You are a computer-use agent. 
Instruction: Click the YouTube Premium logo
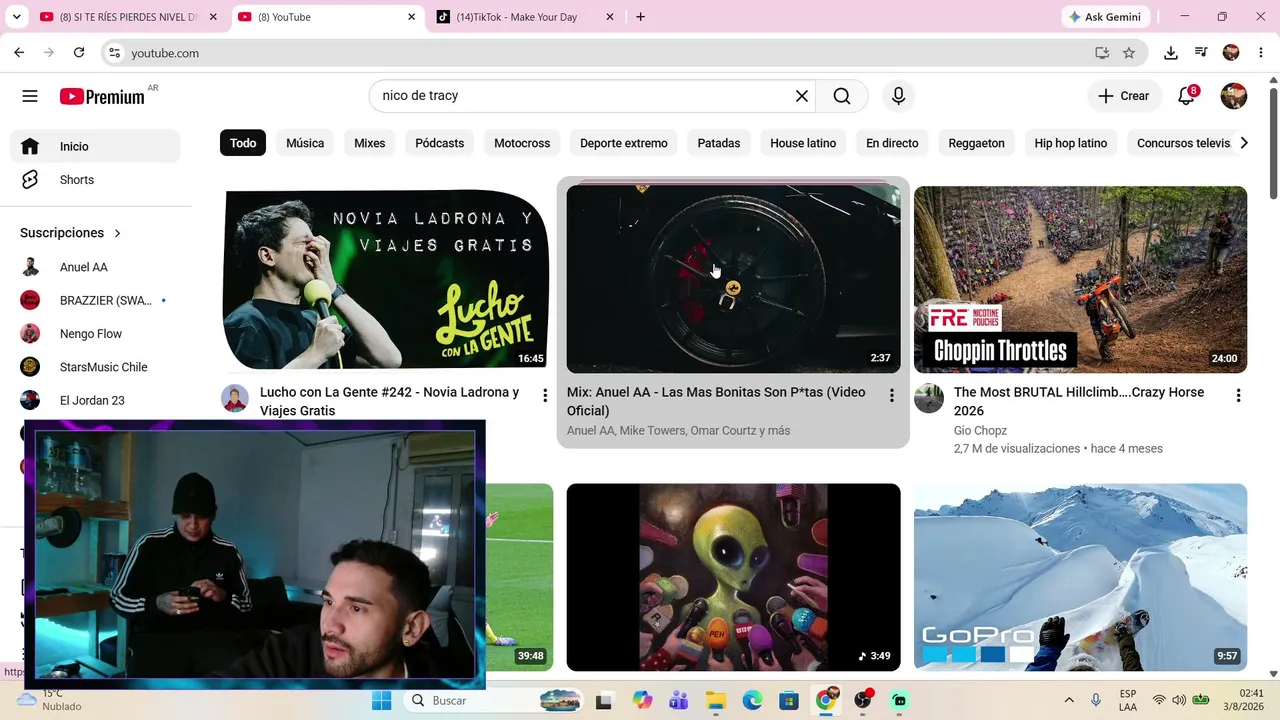tap(102, 96)
